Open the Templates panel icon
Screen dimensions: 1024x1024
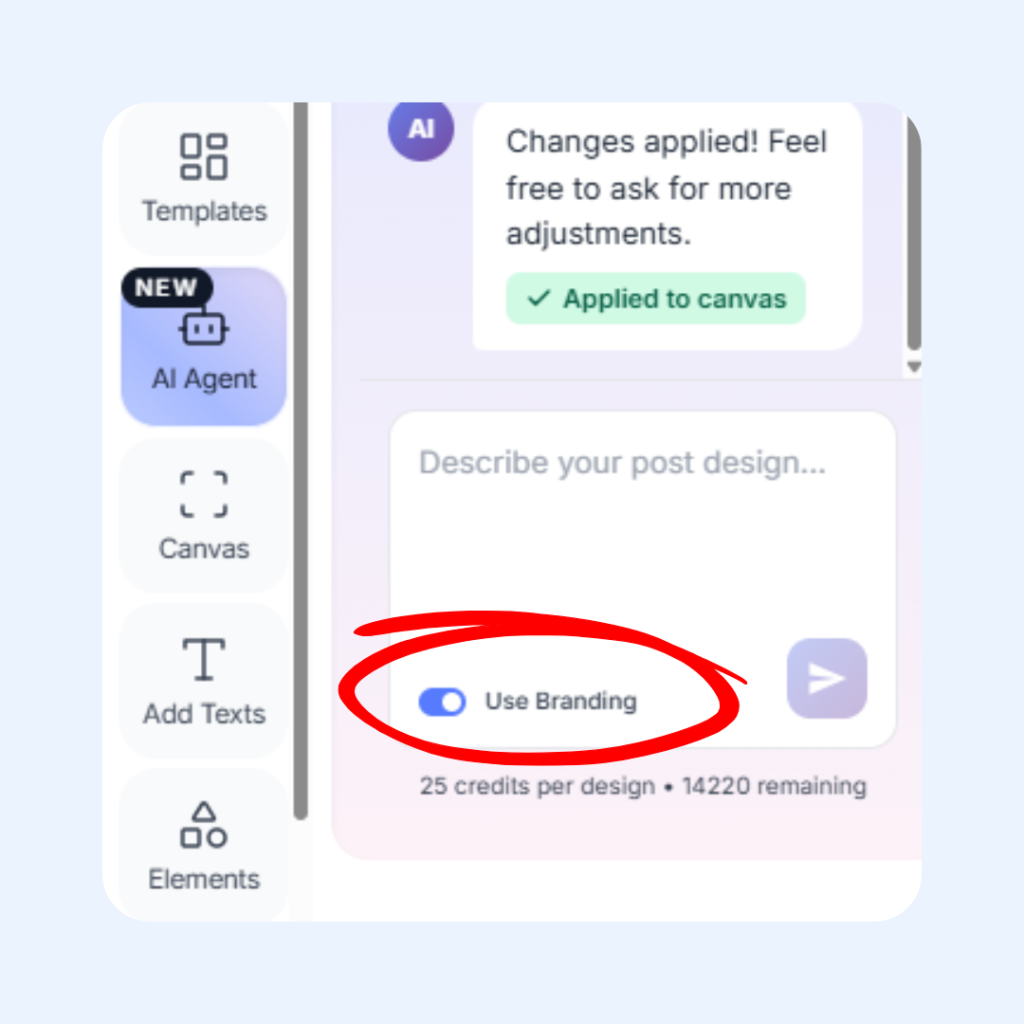[x=204, y=157]
